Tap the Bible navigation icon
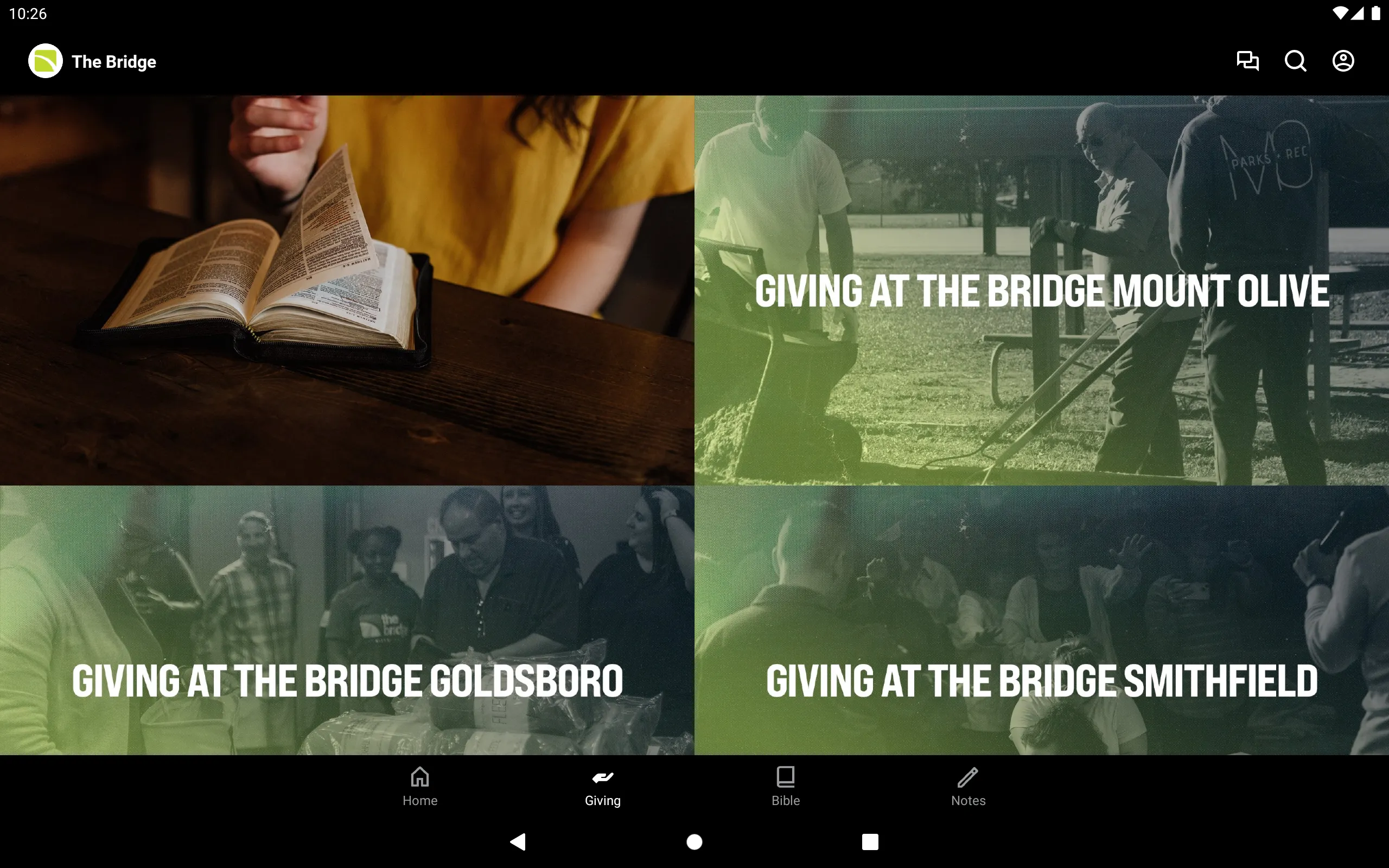1389x868 pixels. (x=785, y=786)
